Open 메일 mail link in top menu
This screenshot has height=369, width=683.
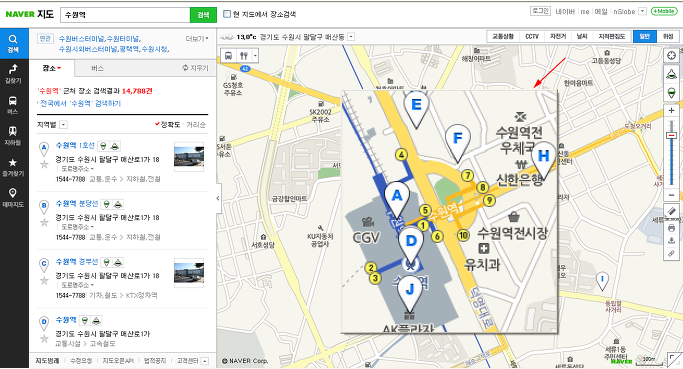[601, 11]
